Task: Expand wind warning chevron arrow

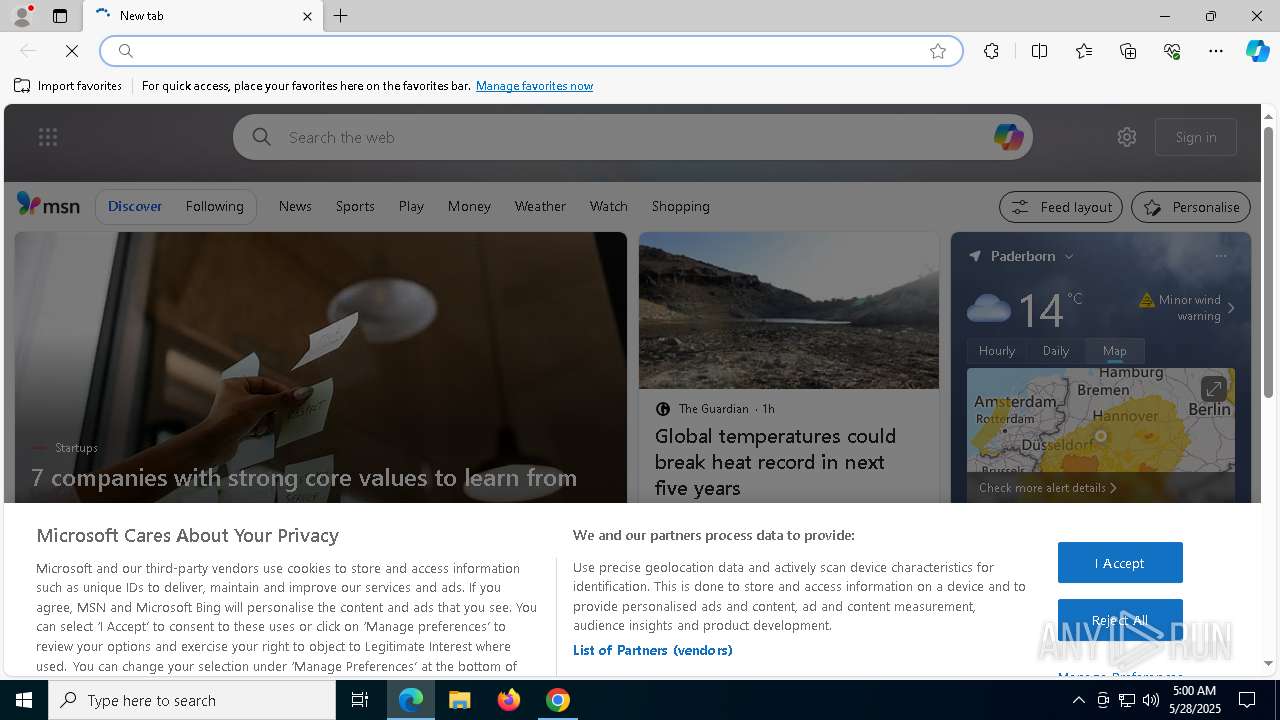Action: point(1231,308)
